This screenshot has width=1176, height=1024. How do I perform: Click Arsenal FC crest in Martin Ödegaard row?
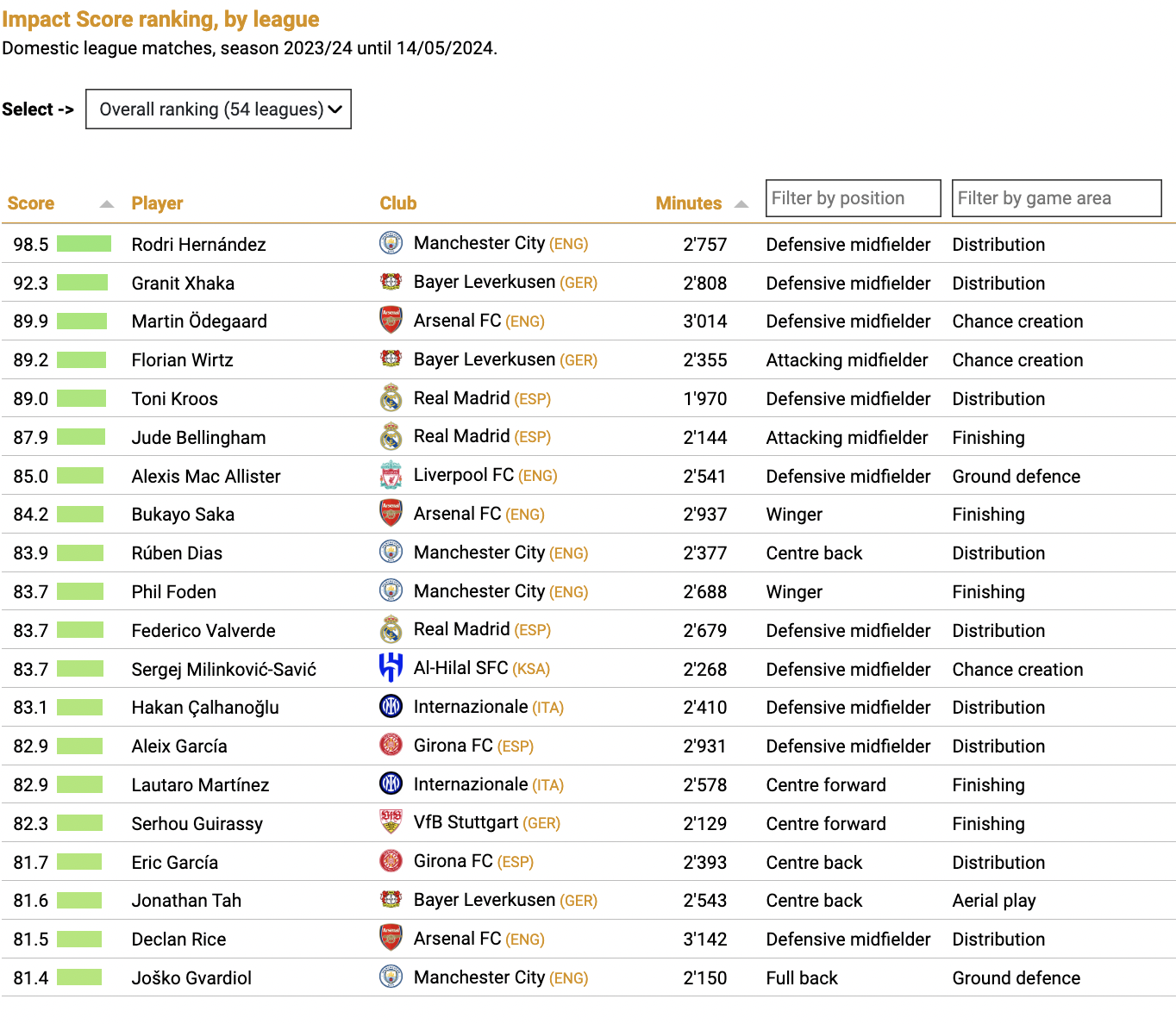391,321
